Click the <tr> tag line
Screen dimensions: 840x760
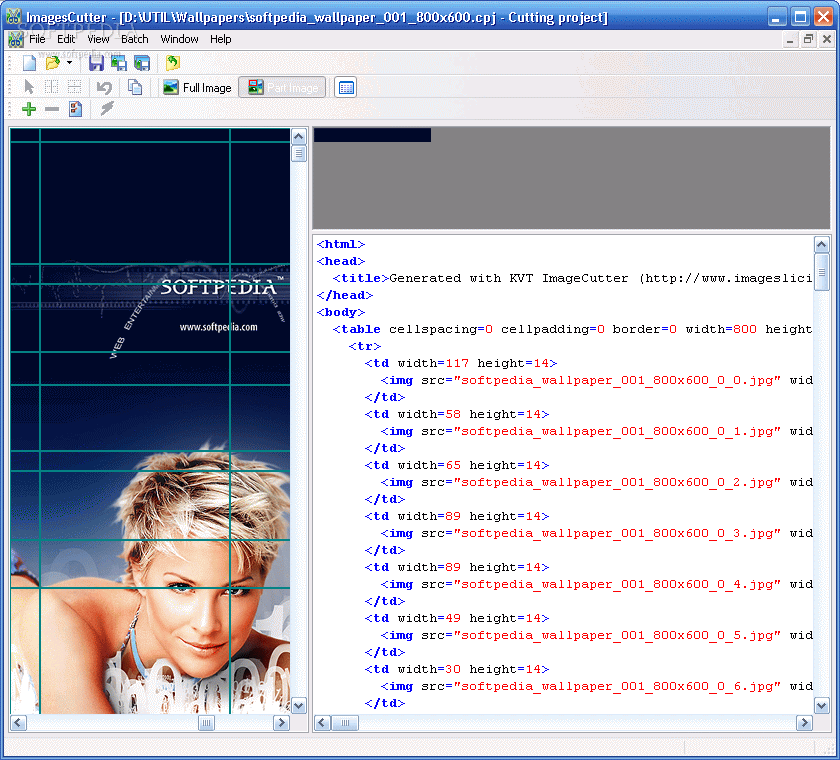click(x=364, y=347)
